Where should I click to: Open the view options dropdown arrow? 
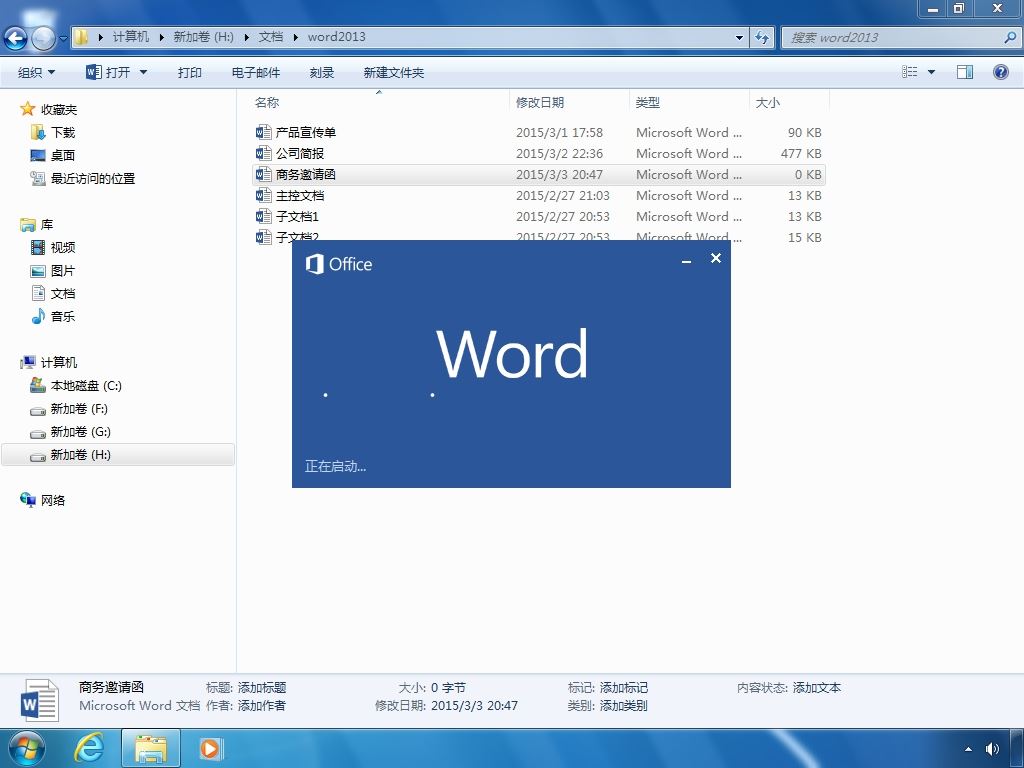pos(932,72)
